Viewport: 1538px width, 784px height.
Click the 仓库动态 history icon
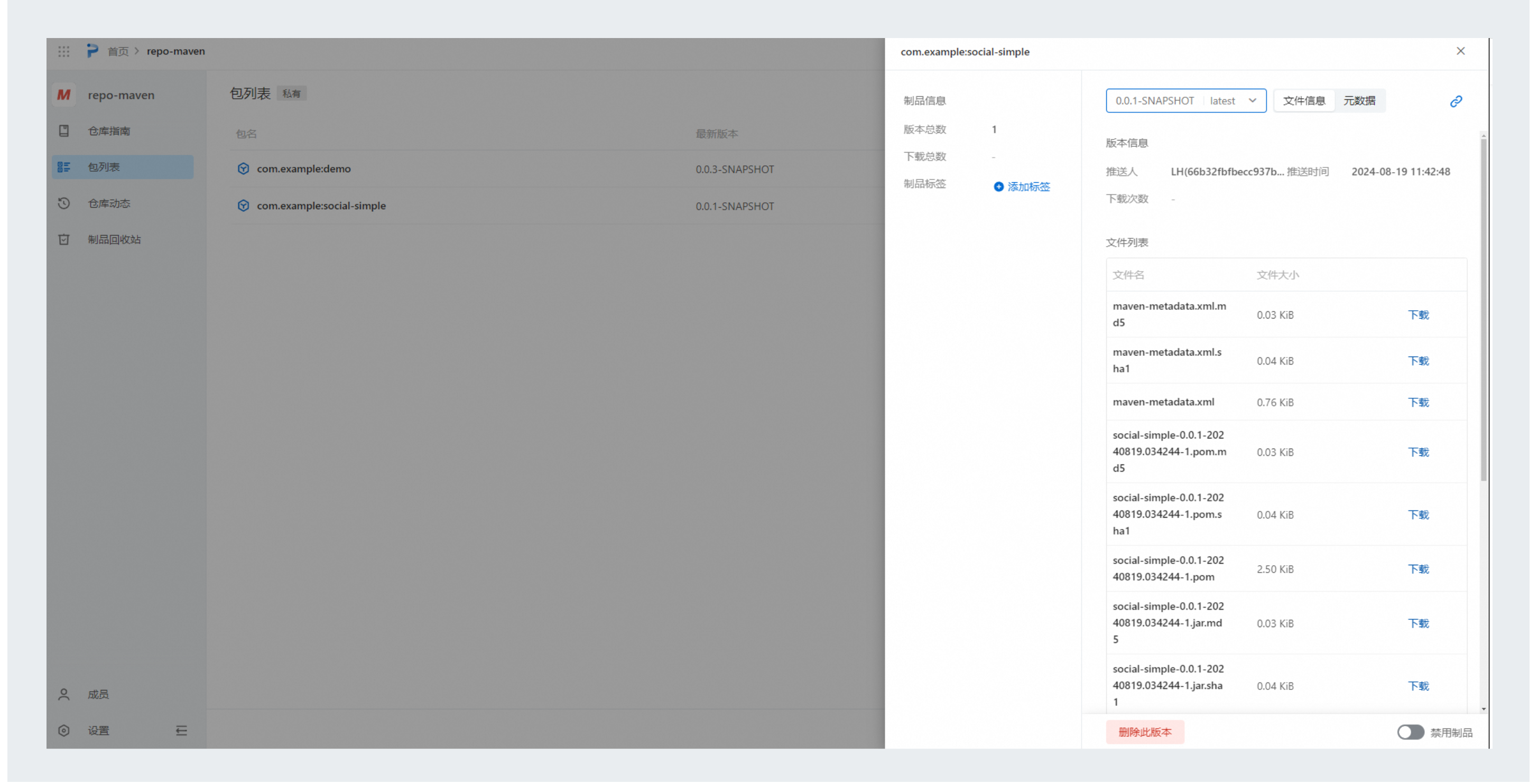[64, 203]
